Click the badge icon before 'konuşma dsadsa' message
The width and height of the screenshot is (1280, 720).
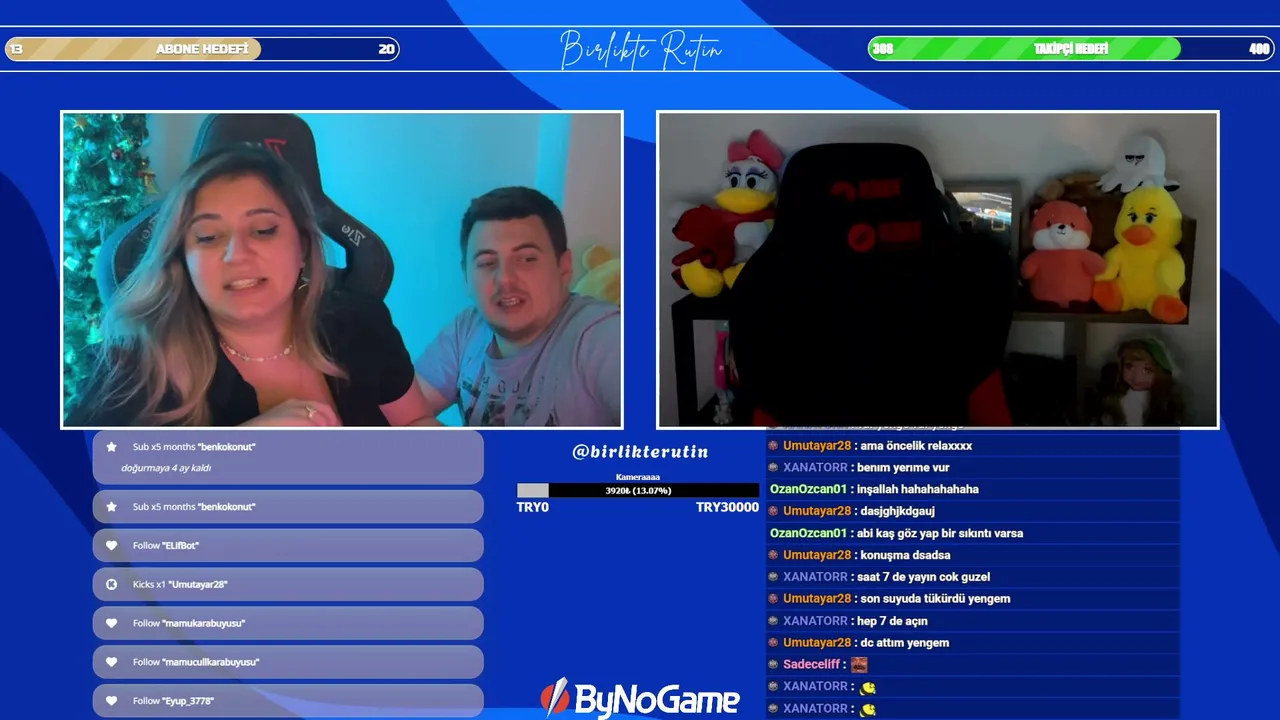pyautogui.click(x=773, y=555)
